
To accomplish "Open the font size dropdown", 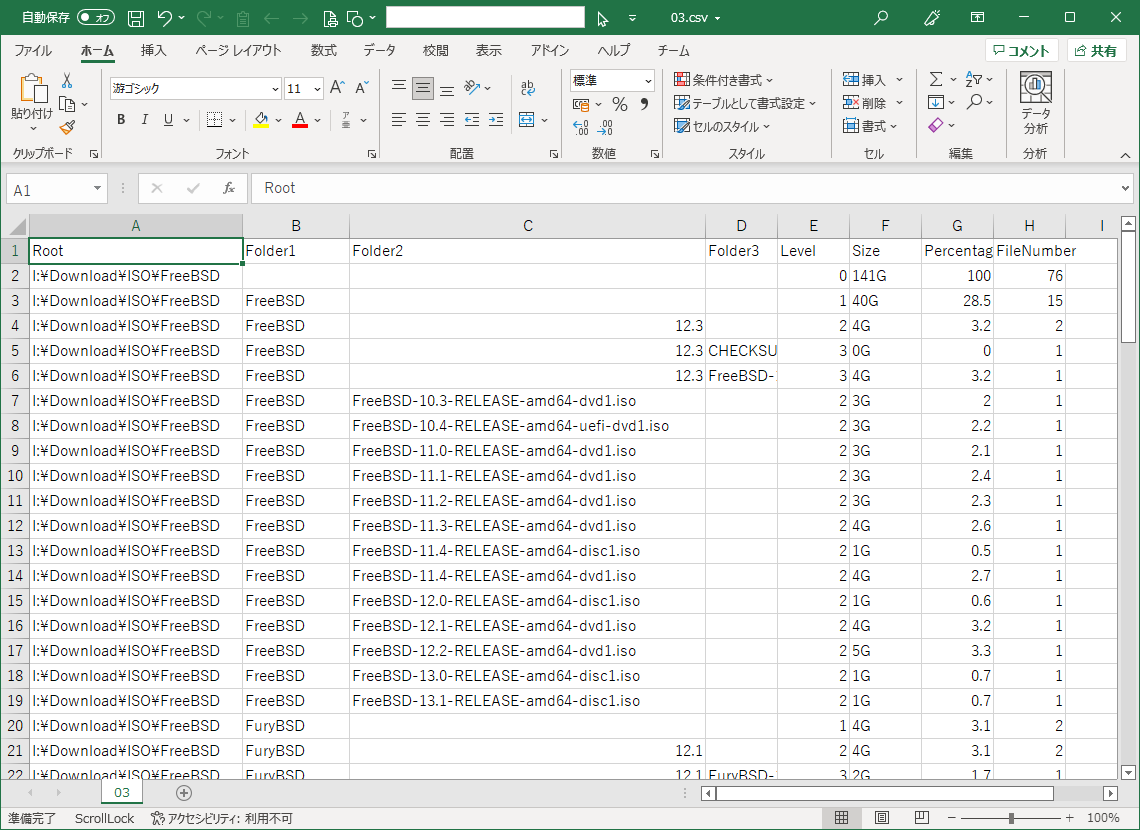I will click(318, 89).
